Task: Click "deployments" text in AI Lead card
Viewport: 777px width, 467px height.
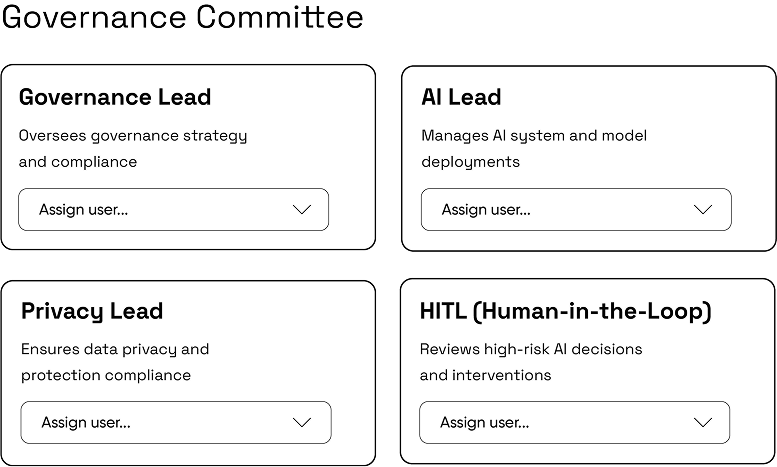Action: pos(470,161)
